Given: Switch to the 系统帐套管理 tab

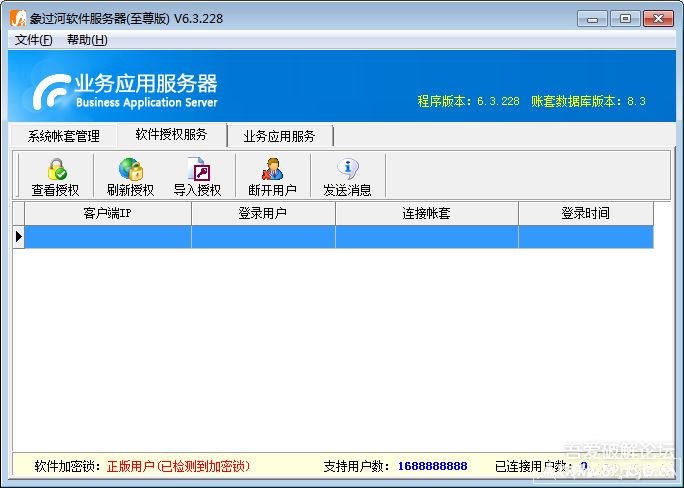Looking at the screenshot, I should 64,136.
